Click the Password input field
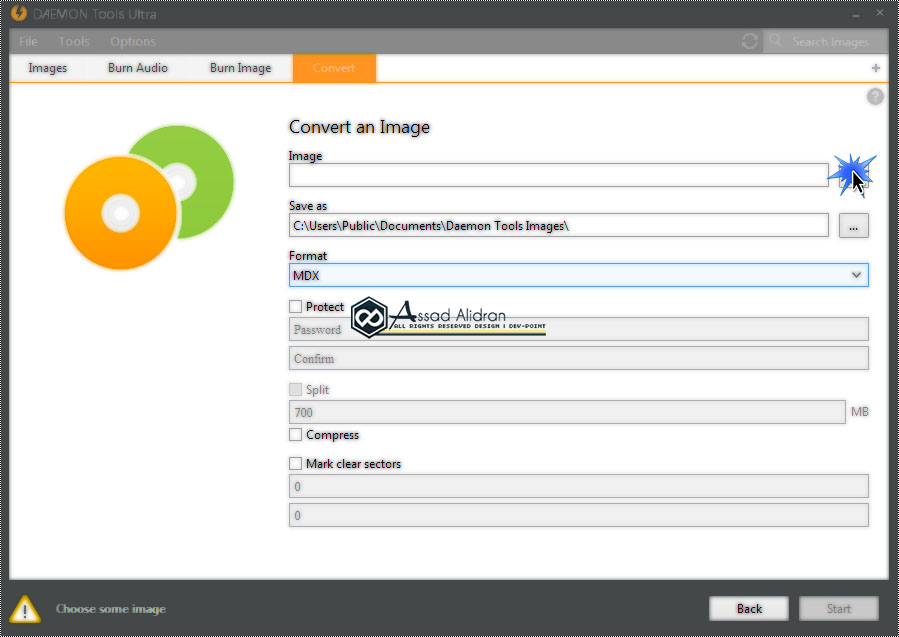 click(579, 329)
